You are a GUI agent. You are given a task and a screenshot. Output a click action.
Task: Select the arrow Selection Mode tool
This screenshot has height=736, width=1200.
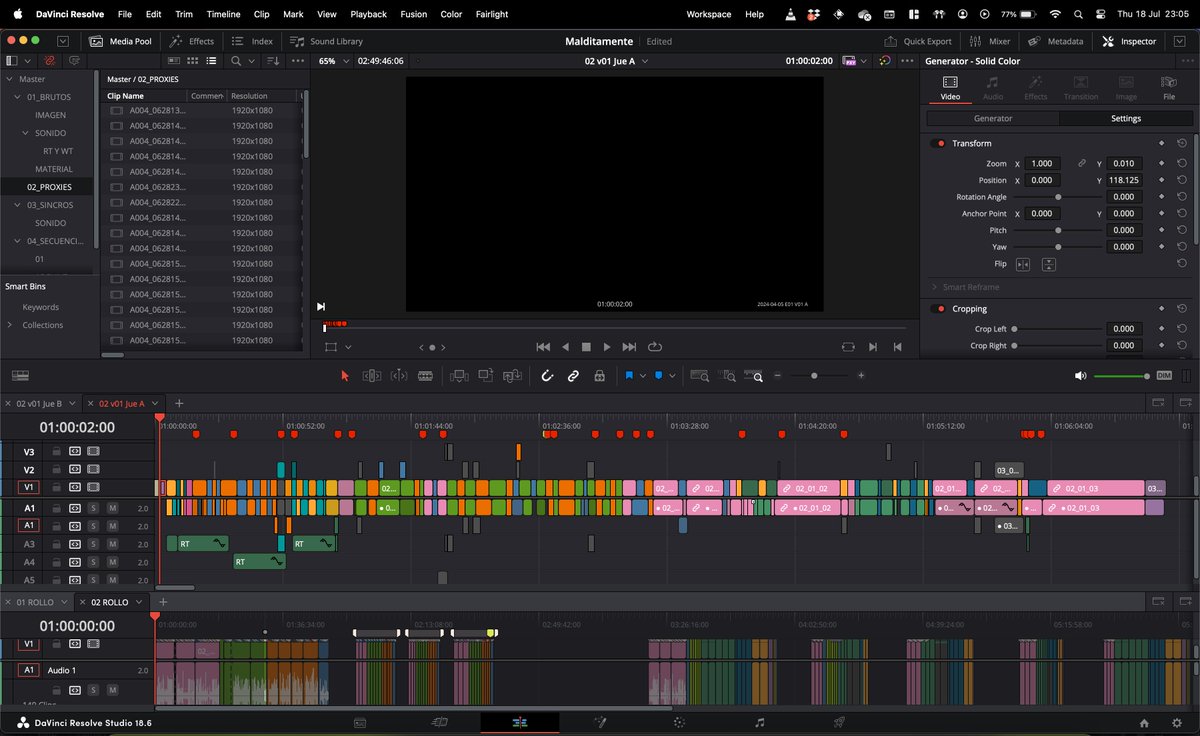click(345, 376)
